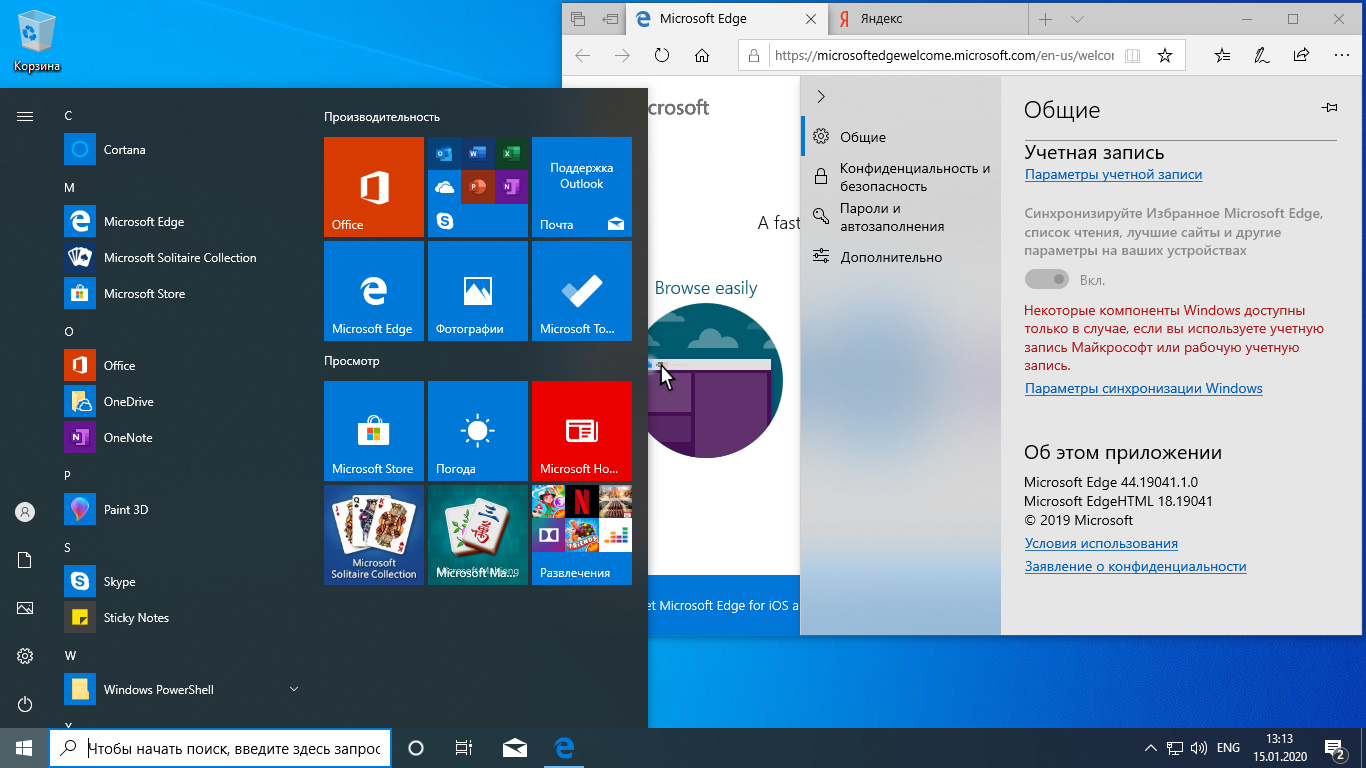Click the Windows Start button
1366x768 pixels.
pyautogui.click(x=24, y=748)
